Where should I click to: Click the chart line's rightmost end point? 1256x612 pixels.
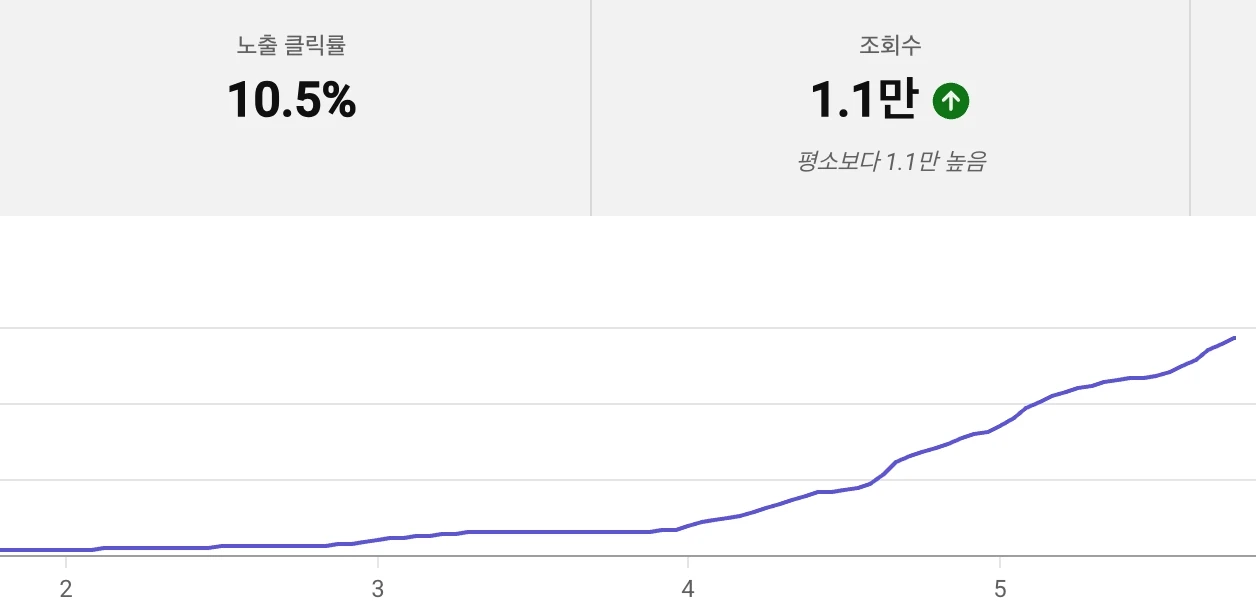coord(1235,338)
